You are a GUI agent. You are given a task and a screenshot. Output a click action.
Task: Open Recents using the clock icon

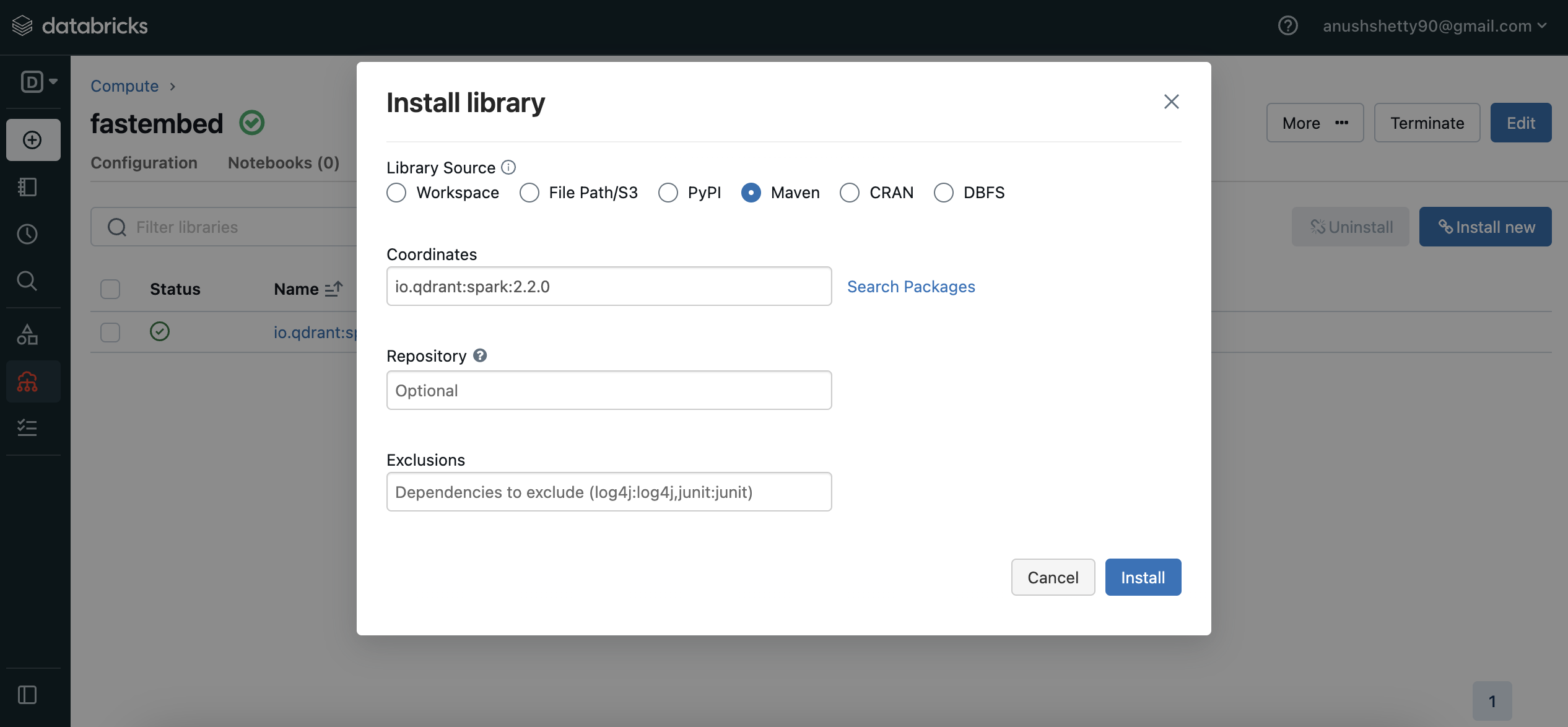pos(27,234)
